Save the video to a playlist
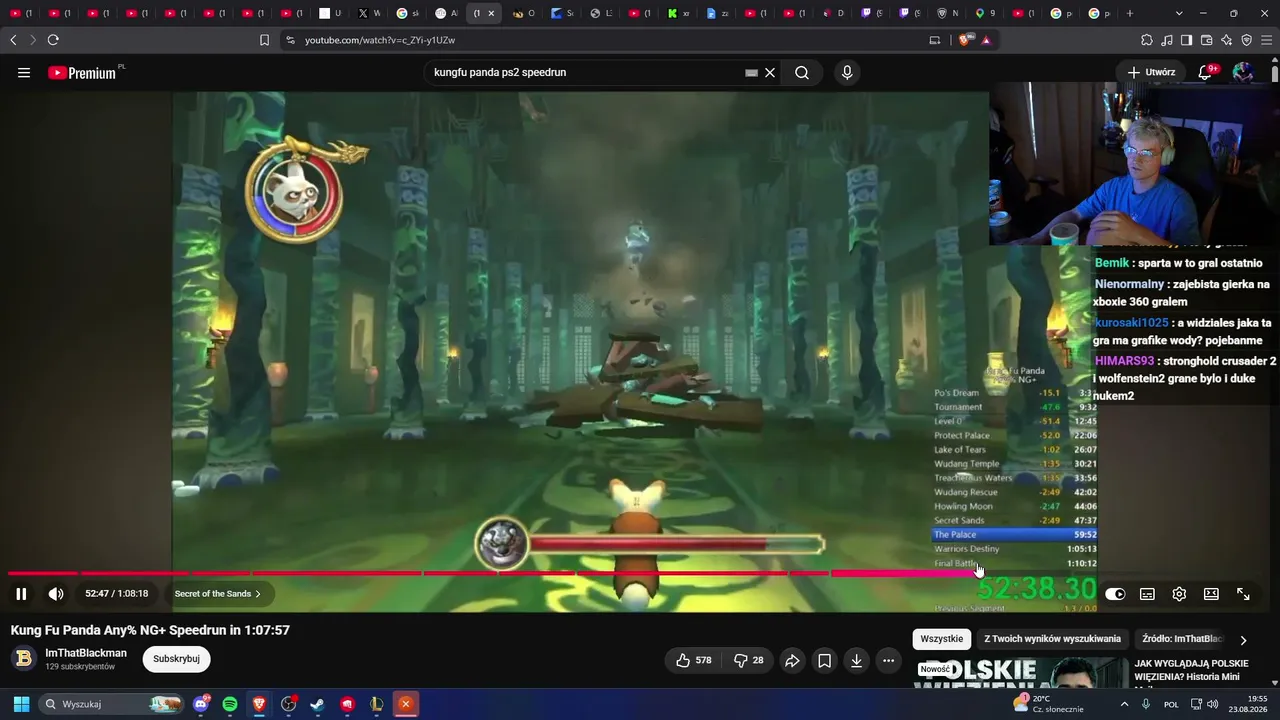1280x720 pixels. pos(824,660)
